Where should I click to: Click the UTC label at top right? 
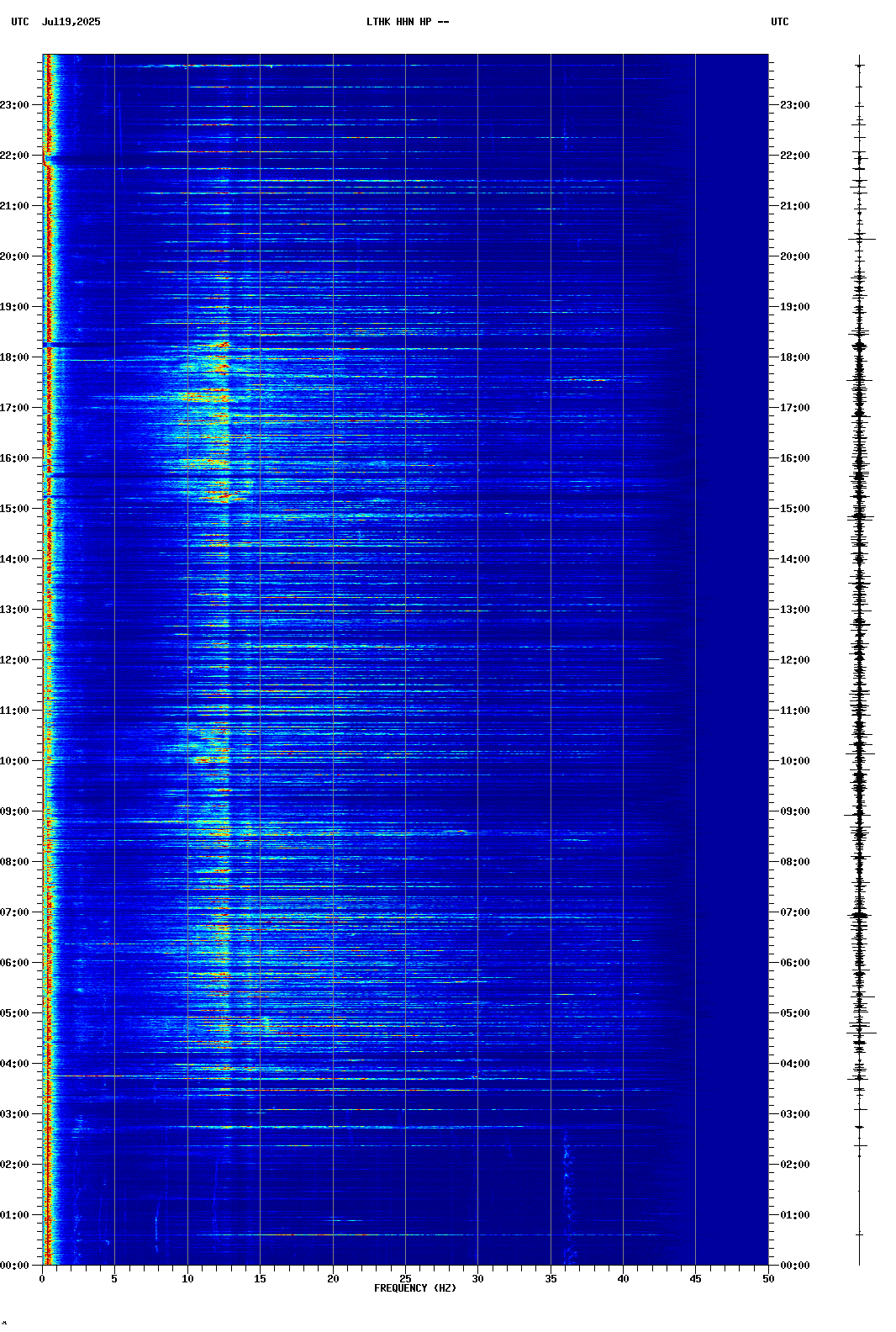(780, 22)
